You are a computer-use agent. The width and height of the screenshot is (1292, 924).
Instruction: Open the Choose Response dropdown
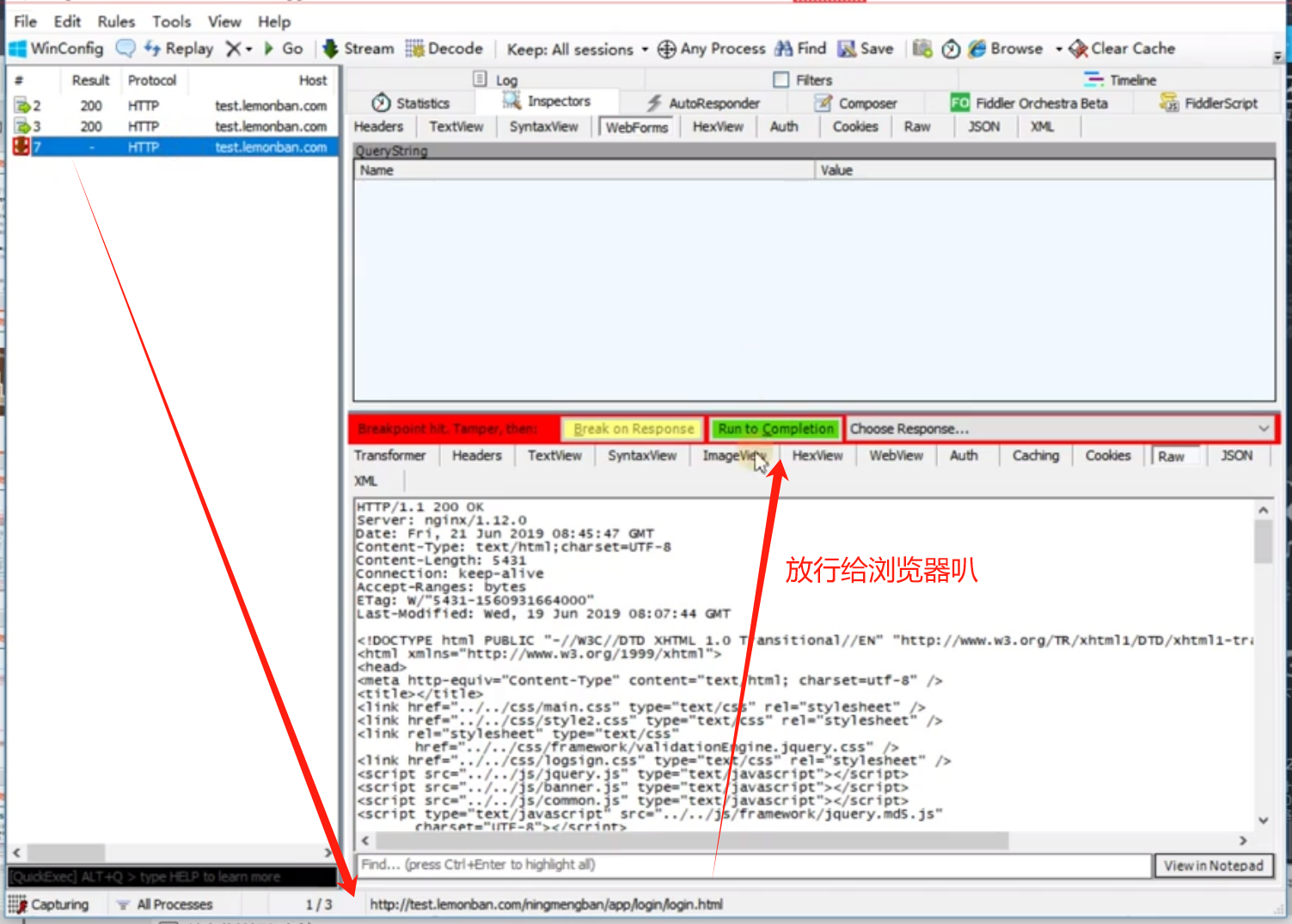click(x=1060, y=429)
